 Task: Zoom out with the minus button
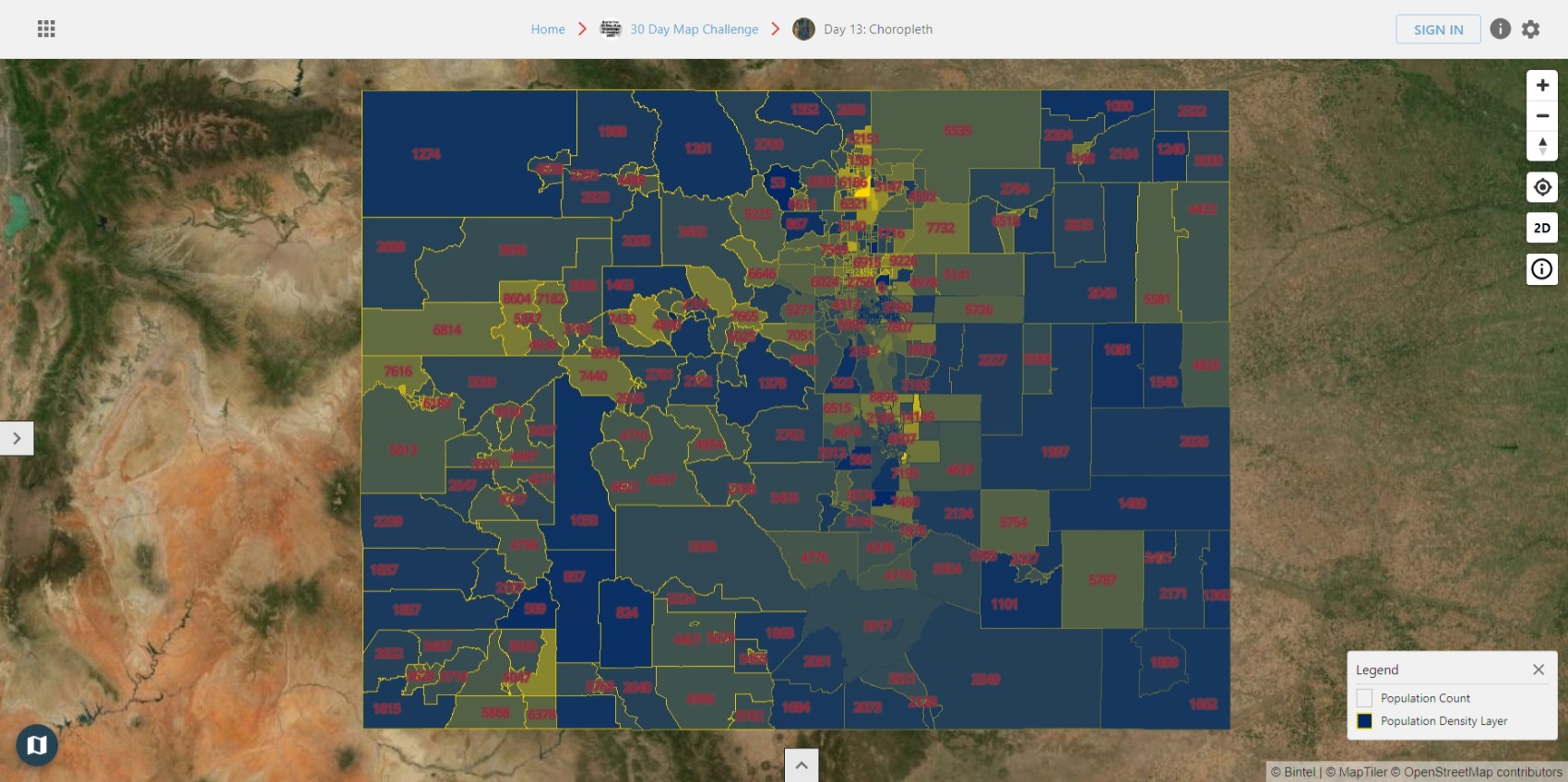coord(1542,115)
